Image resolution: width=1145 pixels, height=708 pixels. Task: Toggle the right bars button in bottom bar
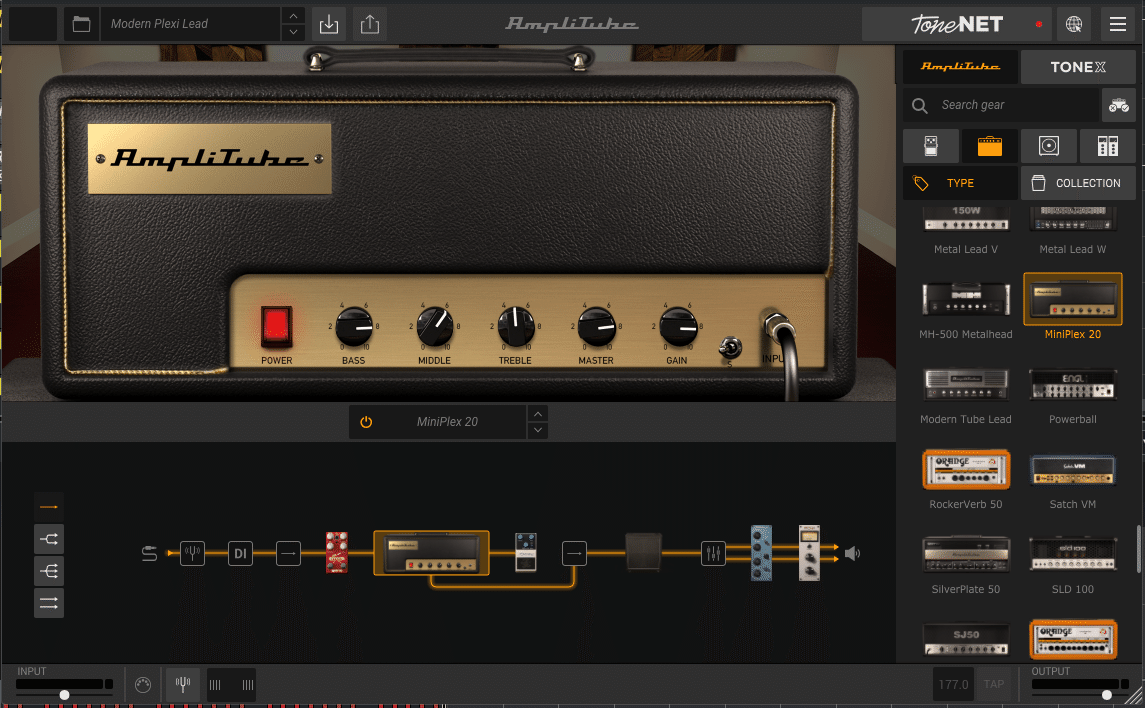(248, 685)
